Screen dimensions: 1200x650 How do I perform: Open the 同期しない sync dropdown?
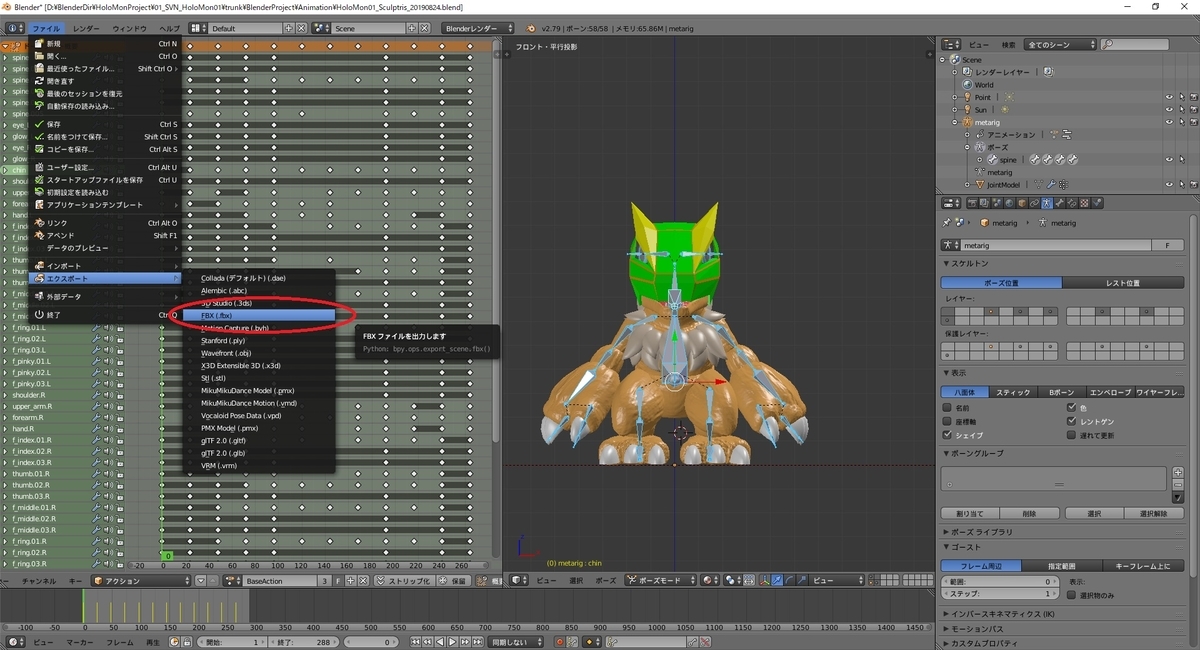pyautogui.click(x=516, y=641)
